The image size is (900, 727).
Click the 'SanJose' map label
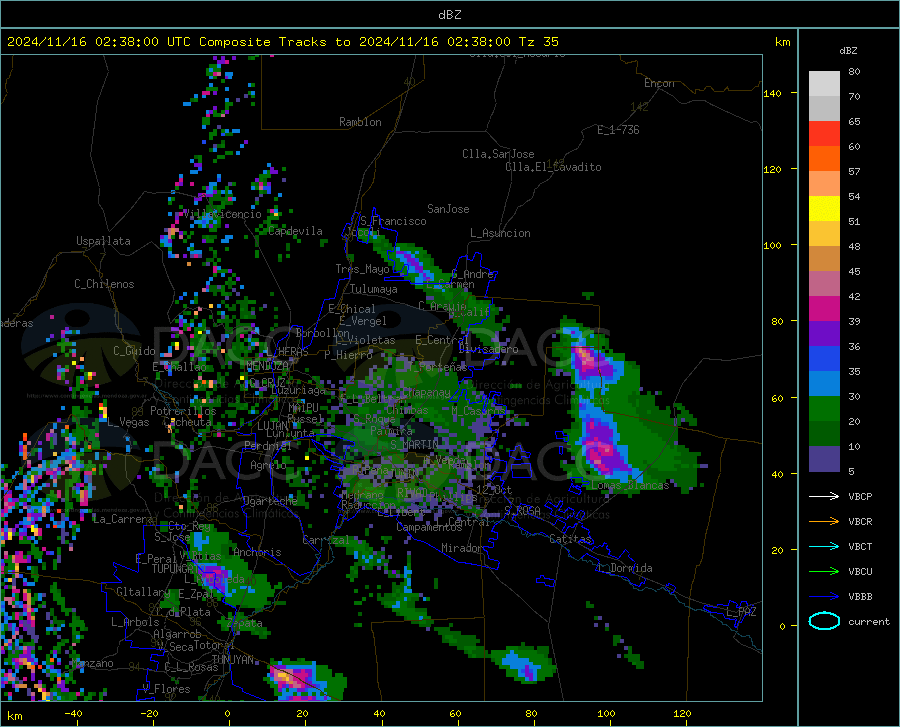click(448, 209)
